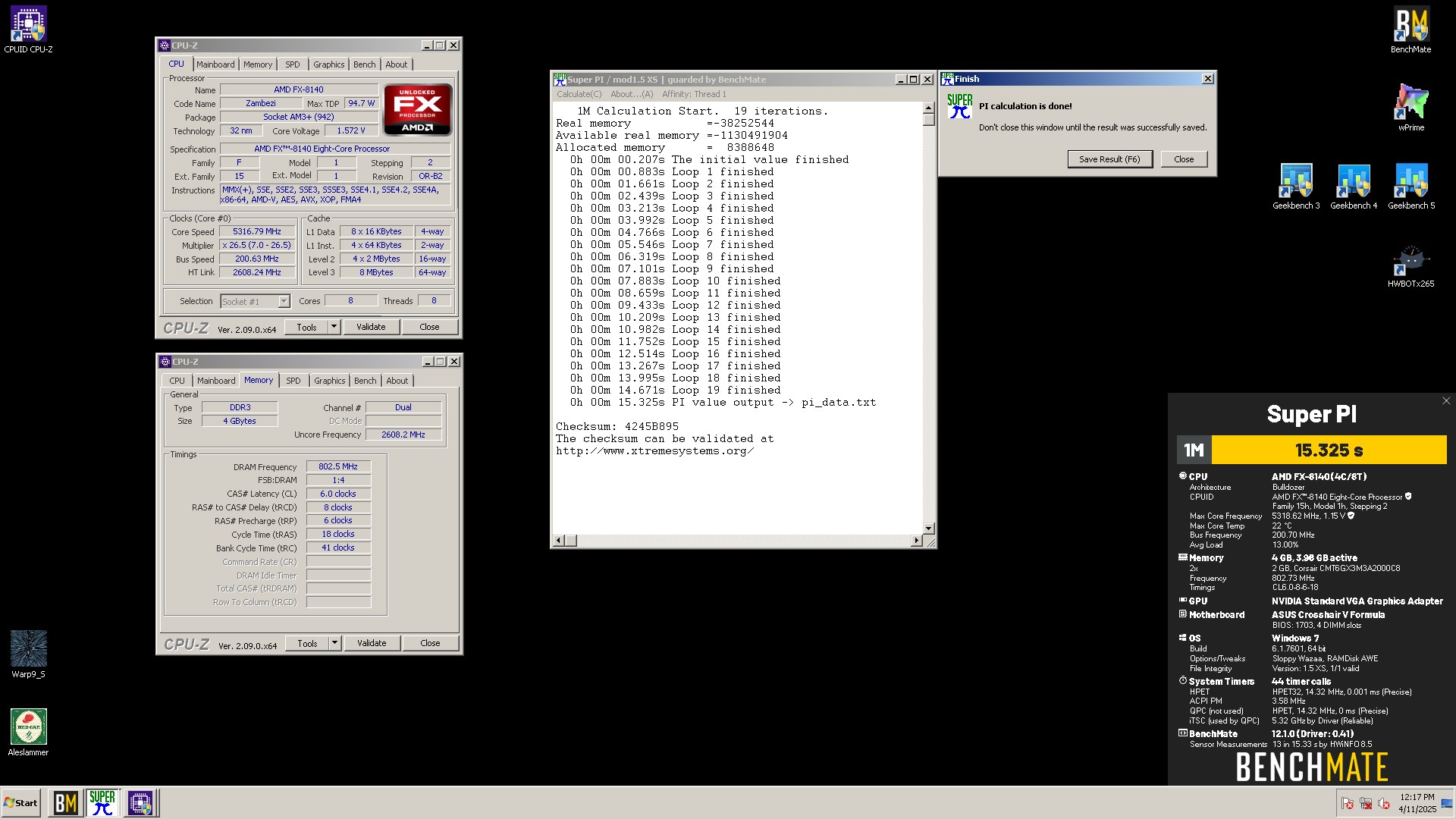Click the BenchMate taskbar button
The width and height of the screenshot is (1456, 819).
(x=65, y=803)
